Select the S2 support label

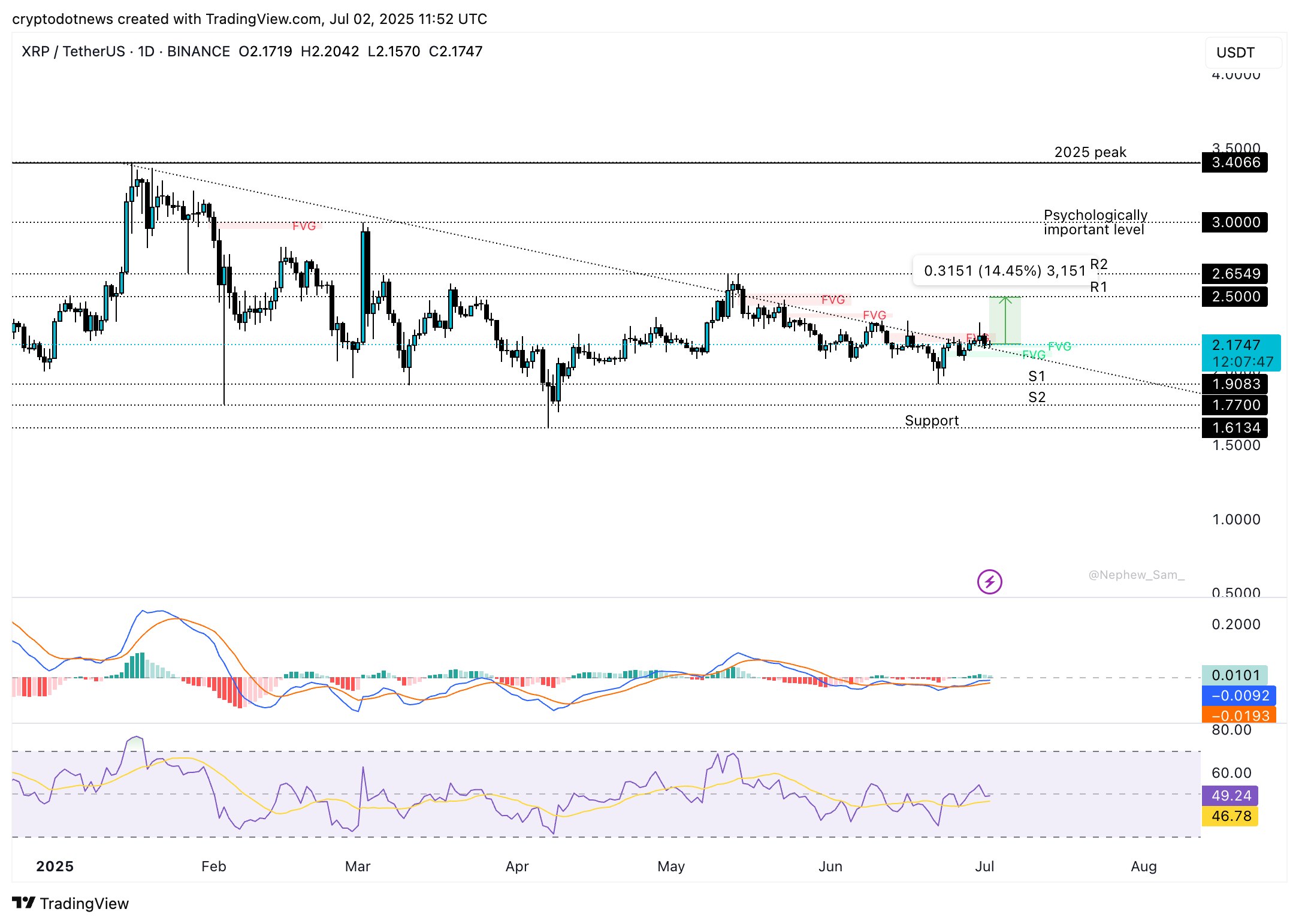pyautogui.click(x=1037, y=397)
